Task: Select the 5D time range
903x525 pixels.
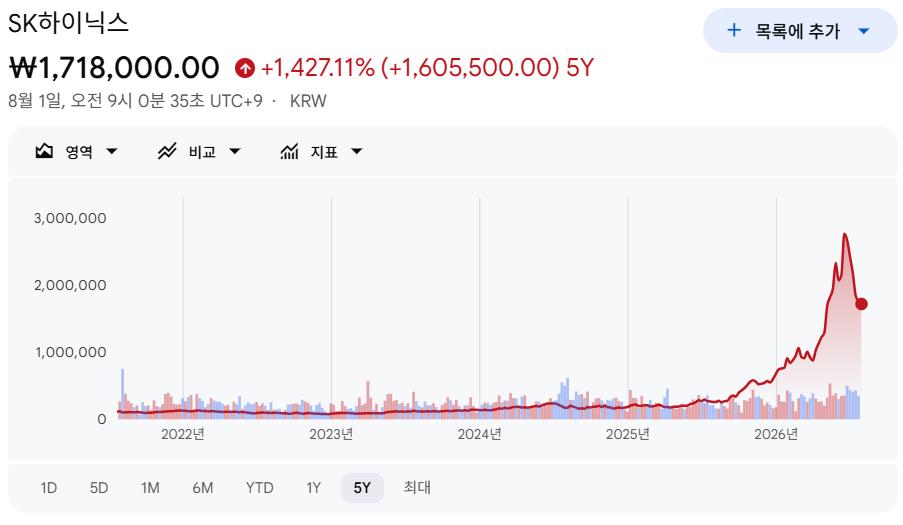Action: [x=99, y=488]
